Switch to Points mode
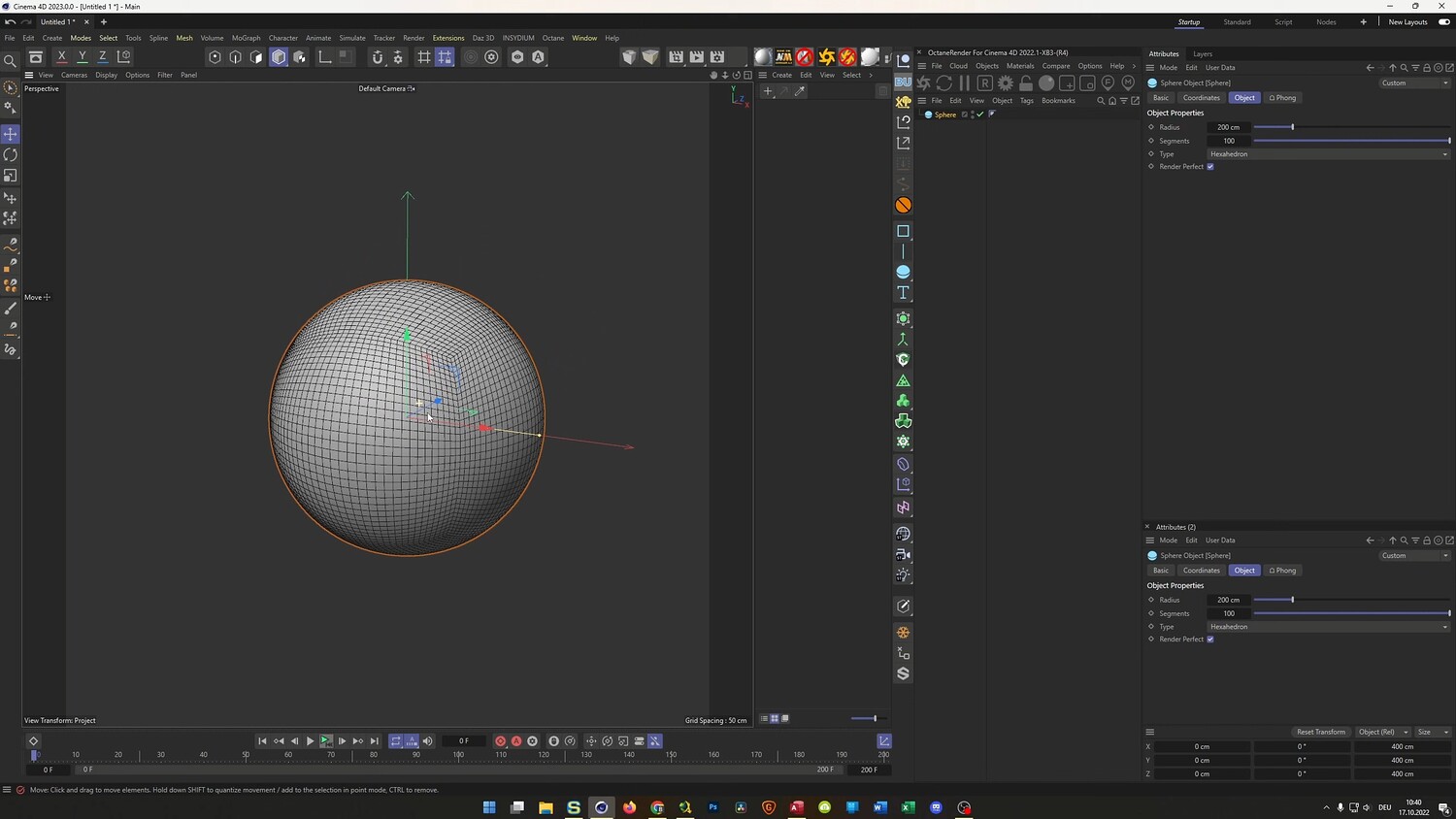The width and height of the screenshot is (1456, 819). pos(215,57)
